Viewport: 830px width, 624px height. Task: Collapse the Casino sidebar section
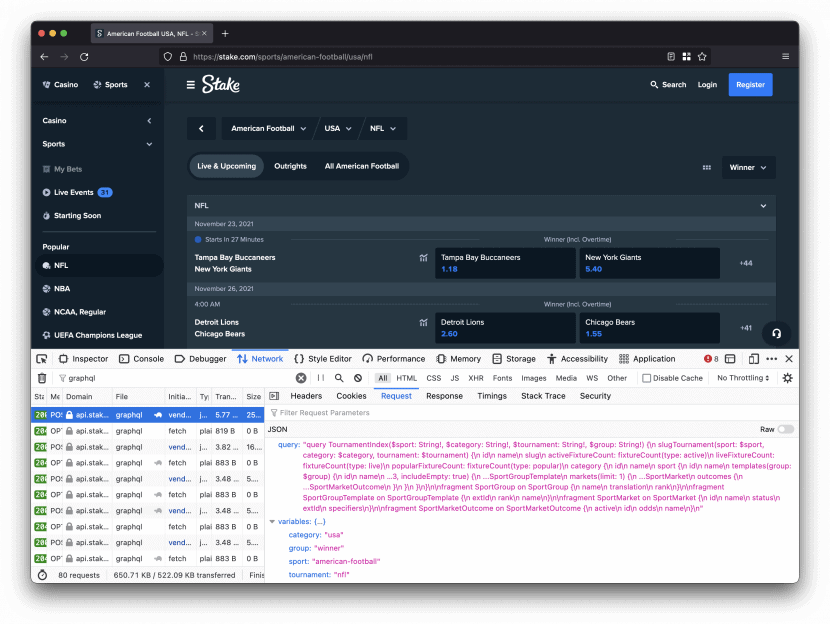coord(149,121)
